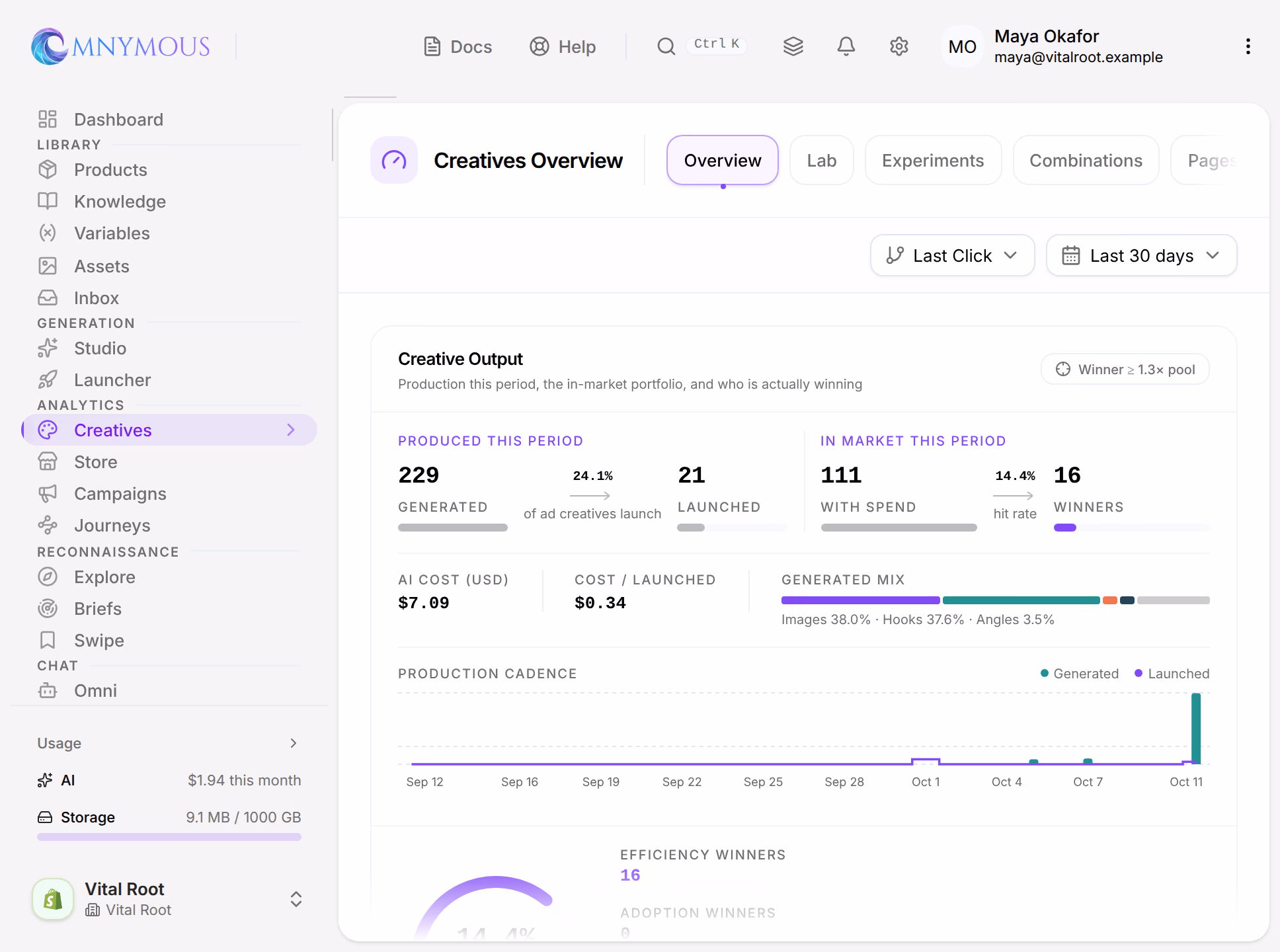Expand Creatives submenu chevron
The height and width of the screenshot is (952, 1280).
[291, 430]
